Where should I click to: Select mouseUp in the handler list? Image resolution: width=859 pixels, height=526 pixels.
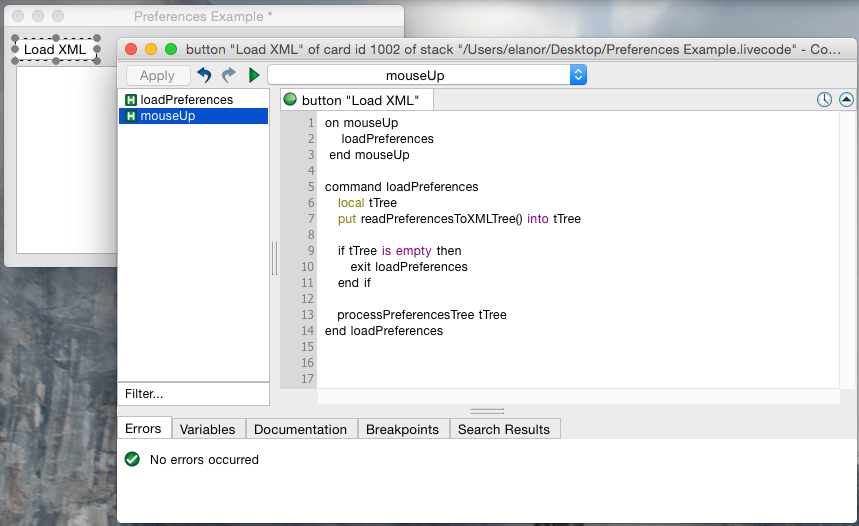click(167, 116)
